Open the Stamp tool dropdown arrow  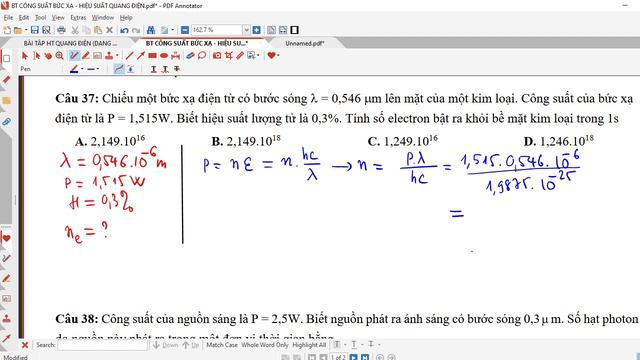117,56
